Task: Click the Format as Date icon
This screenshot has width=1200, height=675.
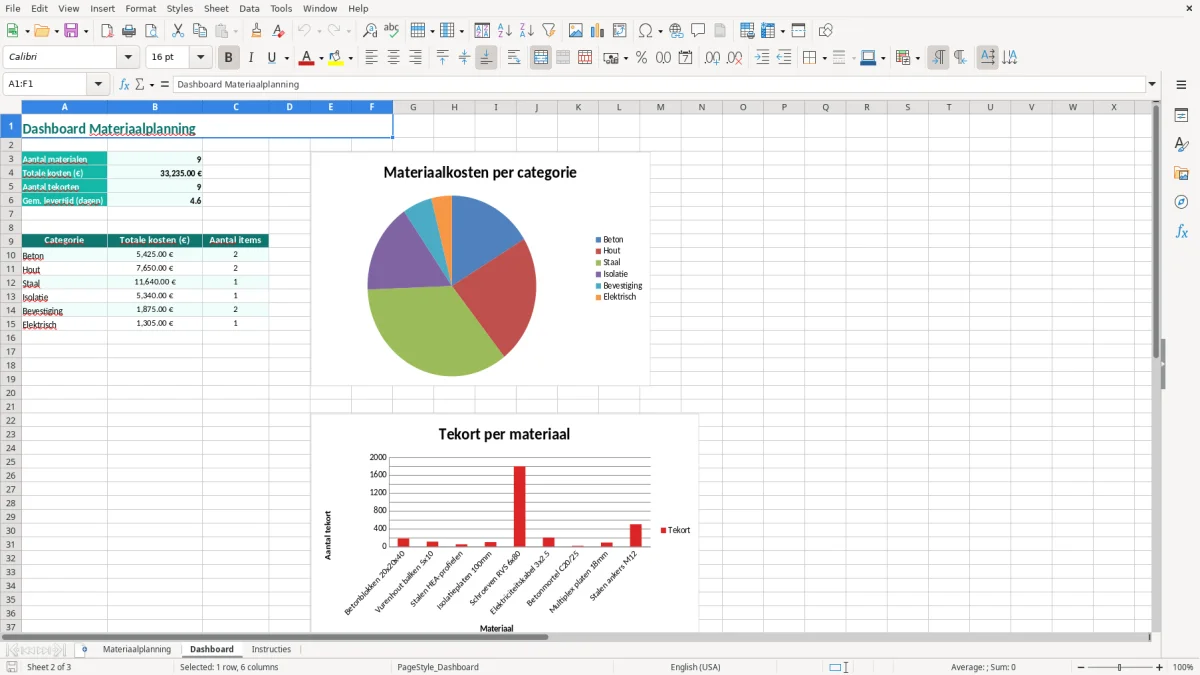Action: 686,58
